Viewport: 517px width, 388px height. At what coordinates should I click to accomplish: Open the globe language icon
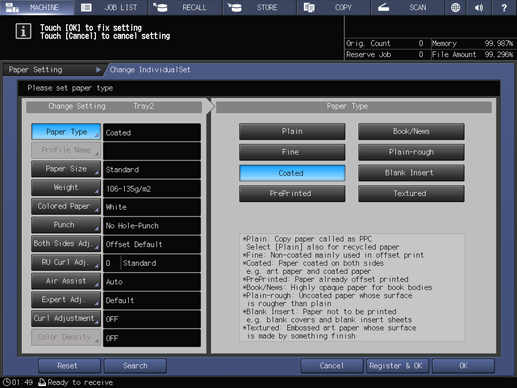click(x=455, y=7)
